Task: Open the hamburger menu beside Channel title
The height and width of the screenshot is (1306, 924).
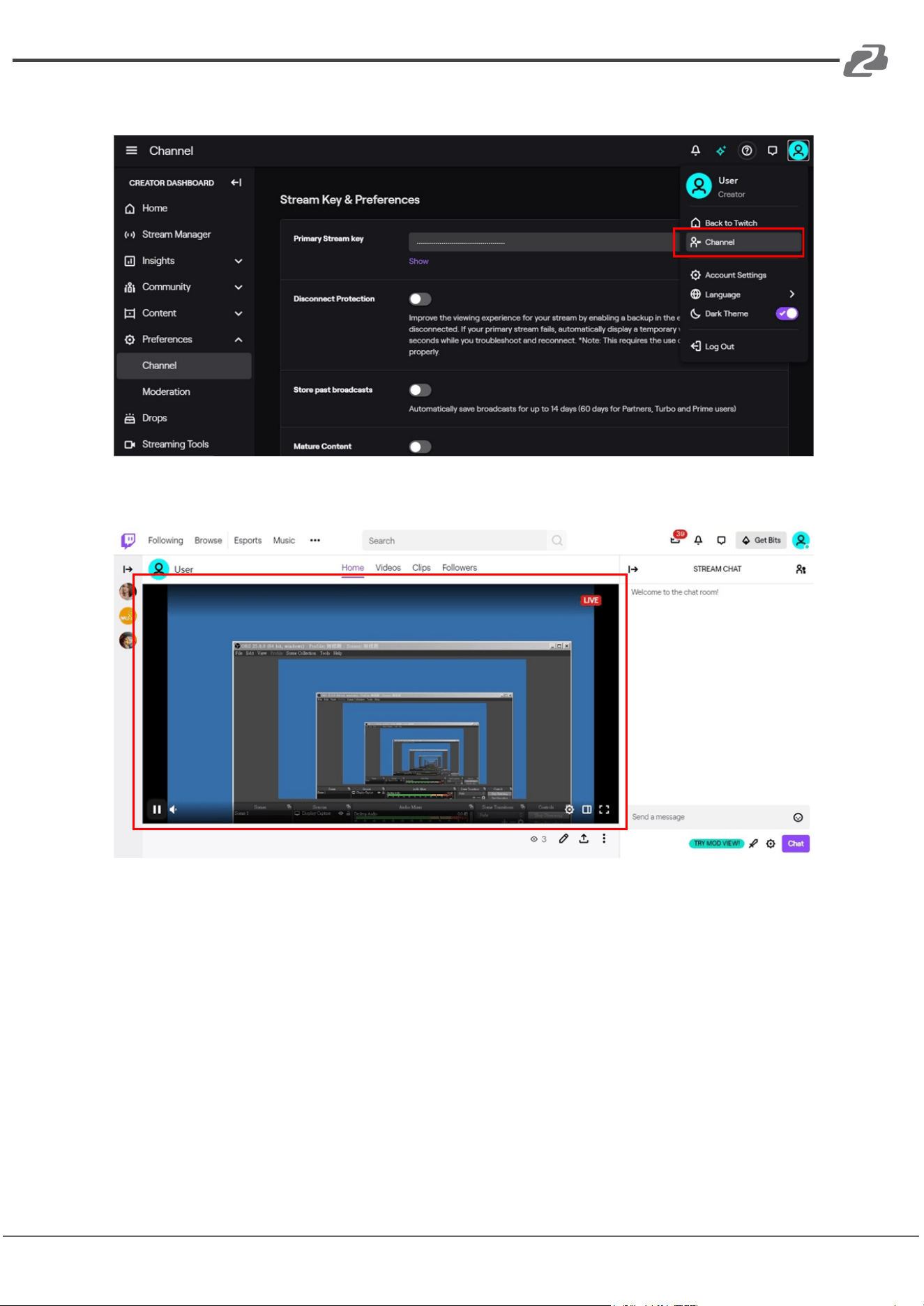Action: tap(131, 151)
